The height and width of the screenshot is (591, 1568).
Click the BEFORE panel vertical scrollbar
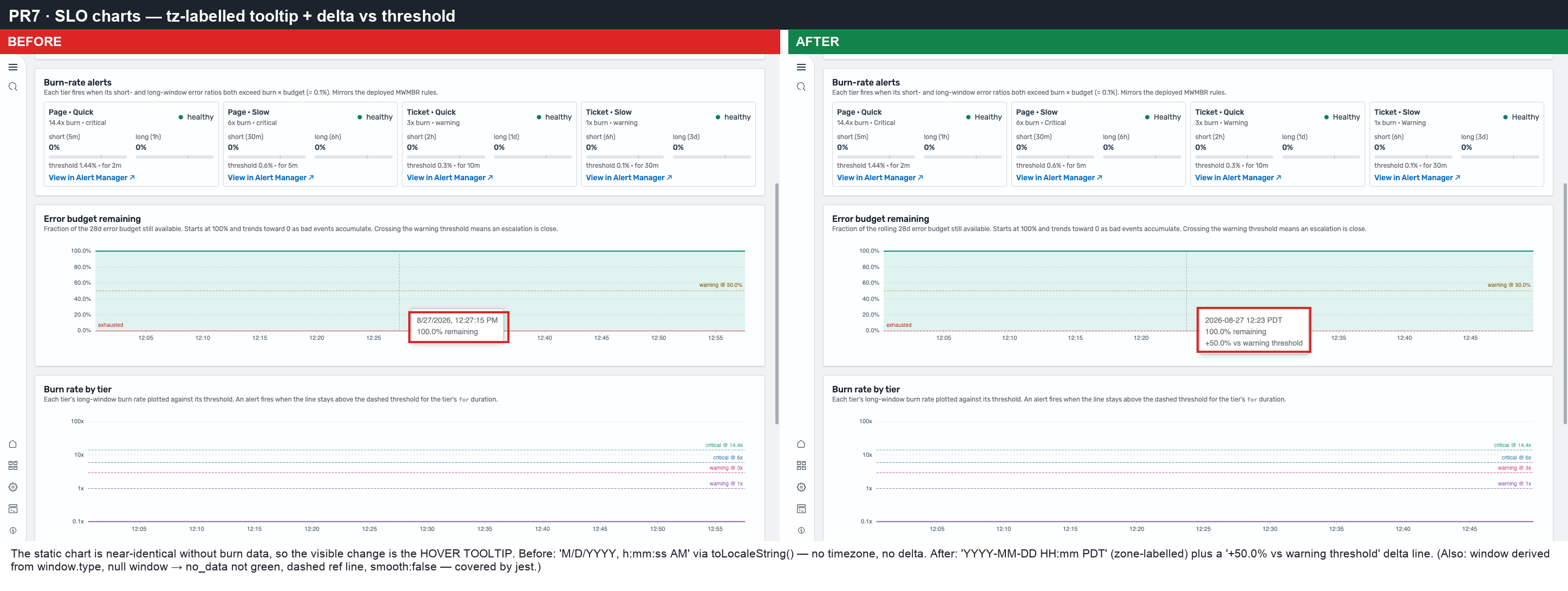(x=777, y=303)
